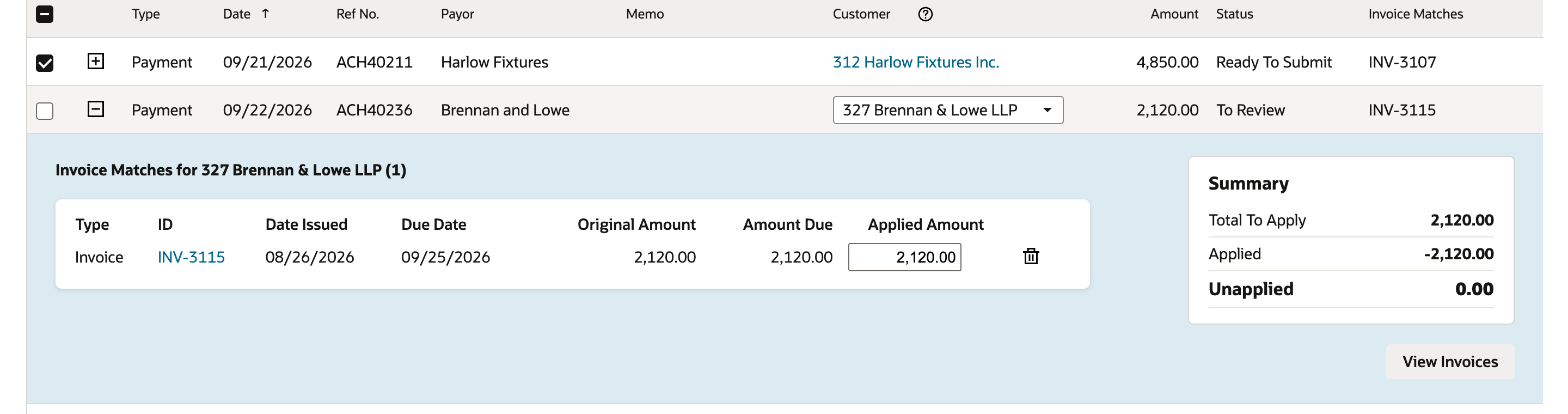The image size is (1568, 414).
Task: Click the To Review status
Action: coord(1250,110)
